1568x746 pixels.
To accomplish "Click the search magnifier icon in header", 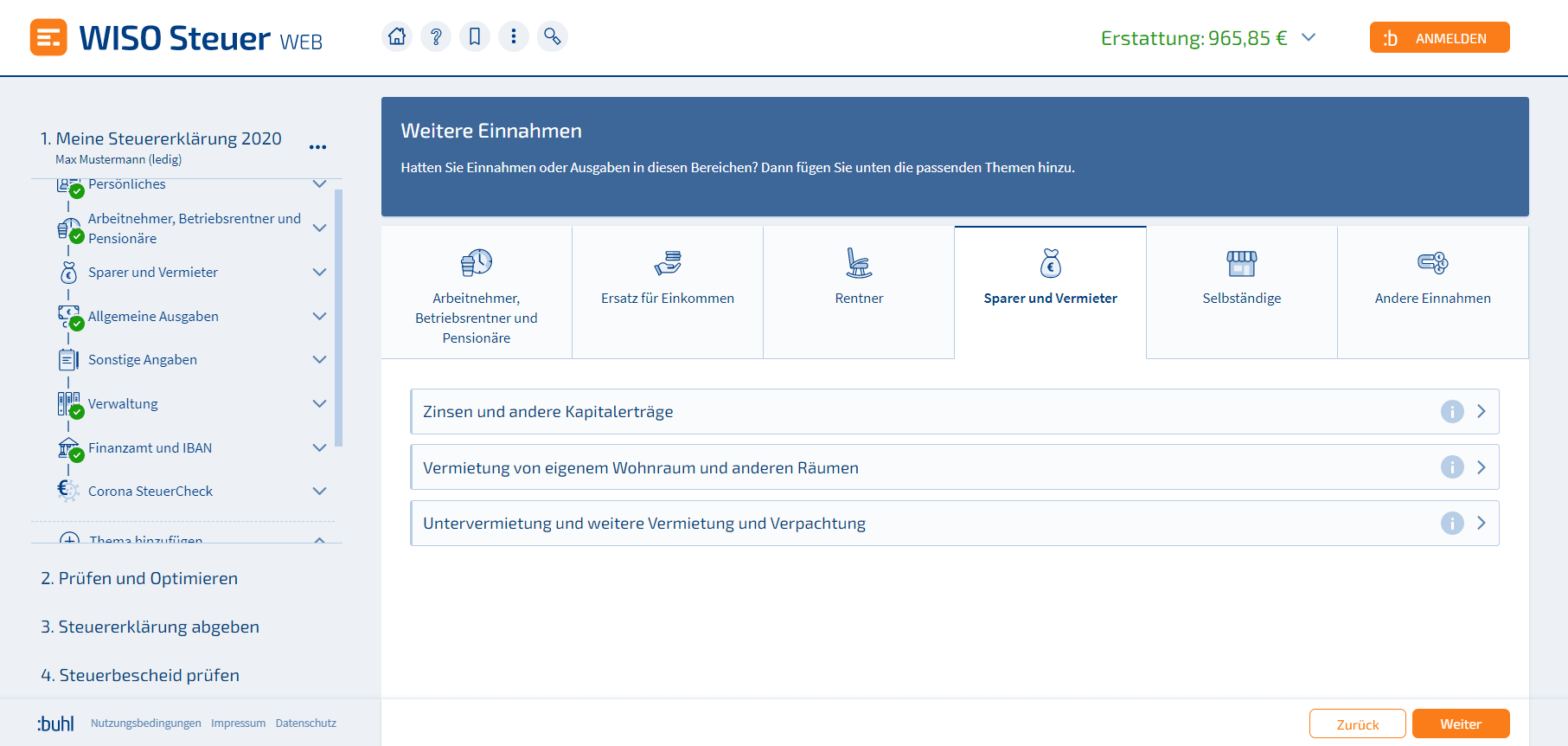I will 552,36.
